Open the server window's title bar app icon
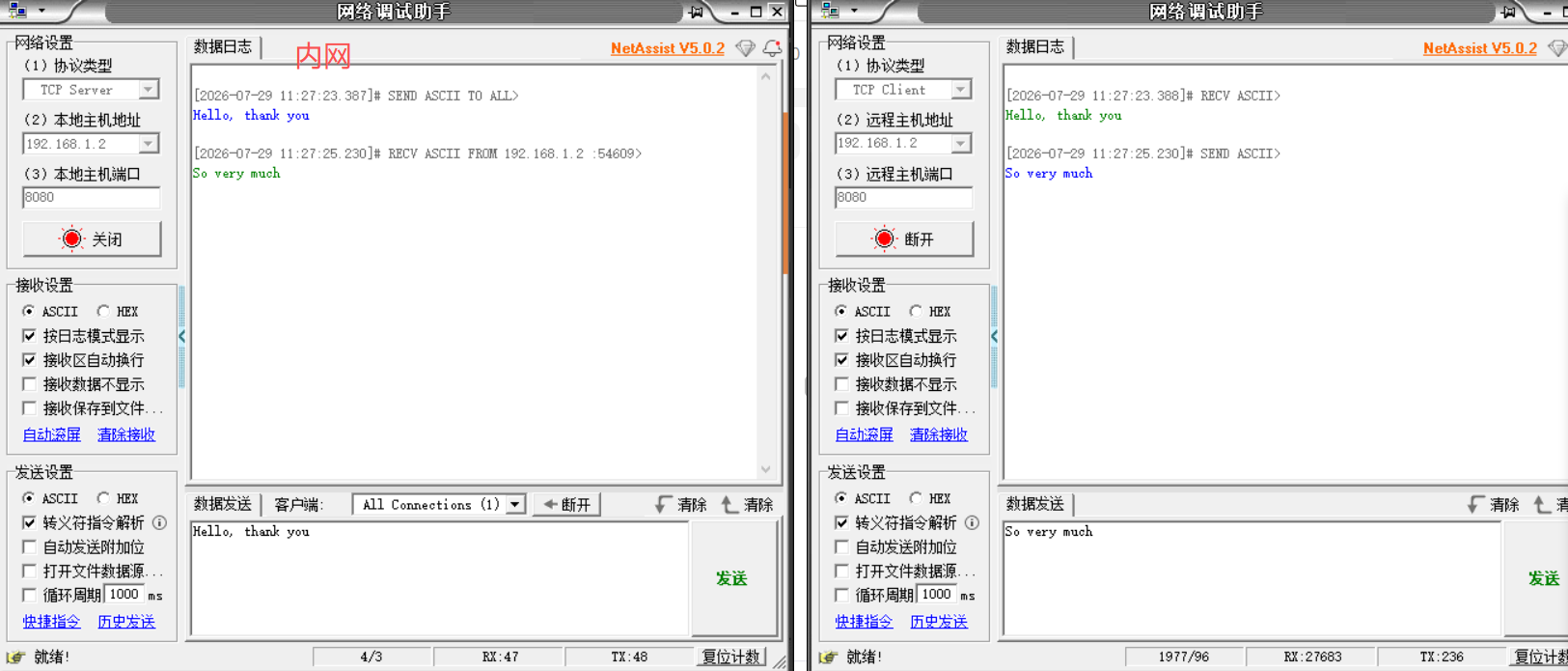The height and width of the screenshot is (671, 1568). [x=18, y=11]
